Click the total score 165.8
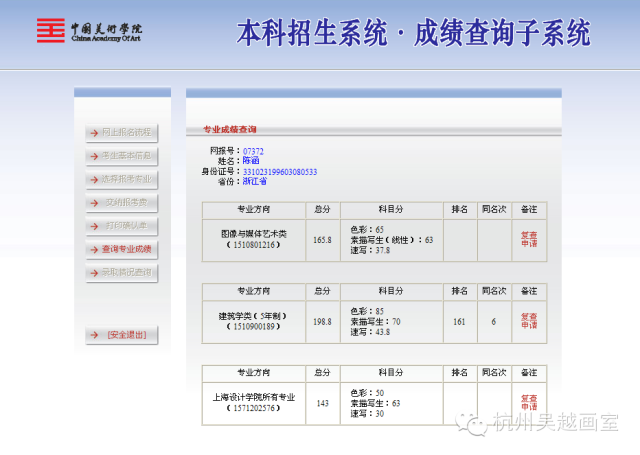 pyautogui.click(x=322, y=240)
